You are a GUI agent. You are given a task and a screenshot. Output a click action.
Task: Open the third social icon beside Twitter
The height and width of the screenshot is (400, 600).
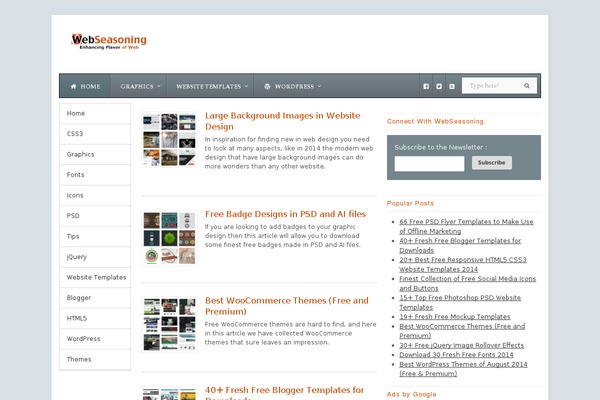452,87
